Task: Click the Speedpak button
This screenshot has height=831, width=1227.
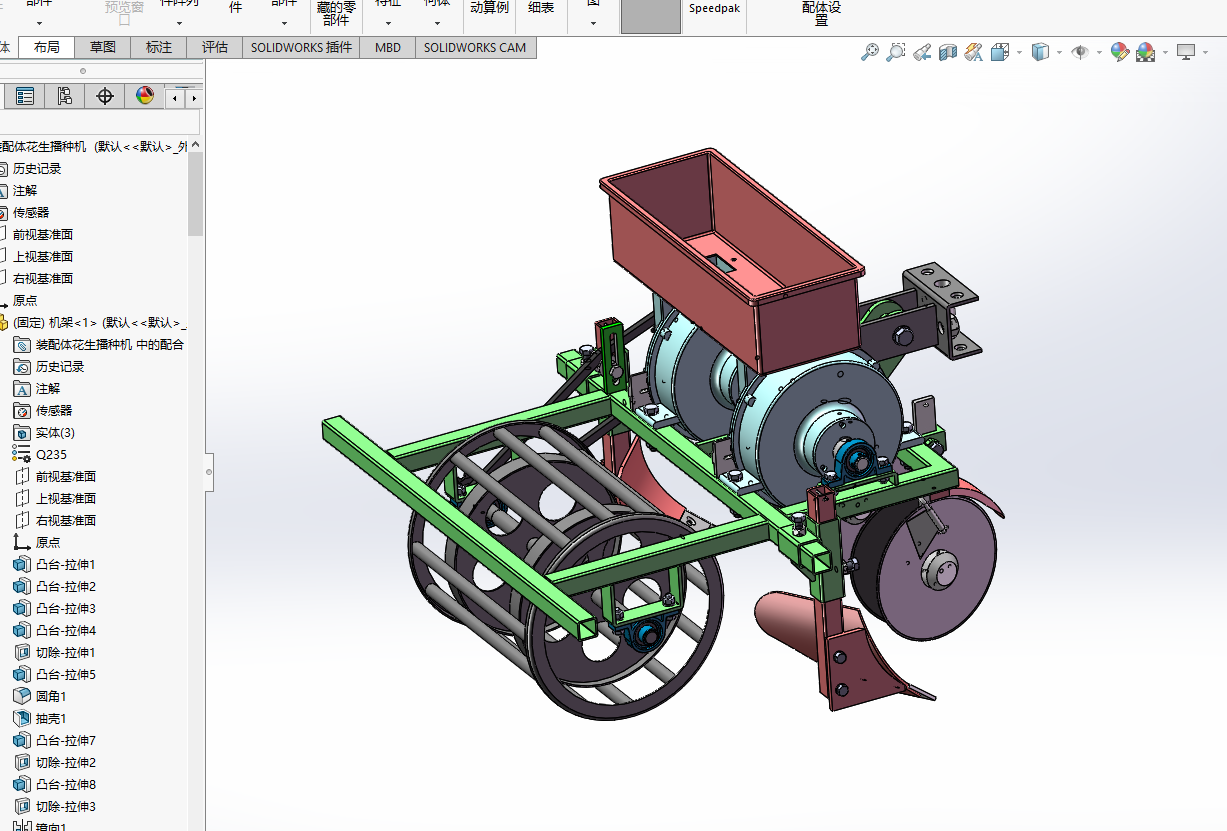Action: click(x=714, y=8)
